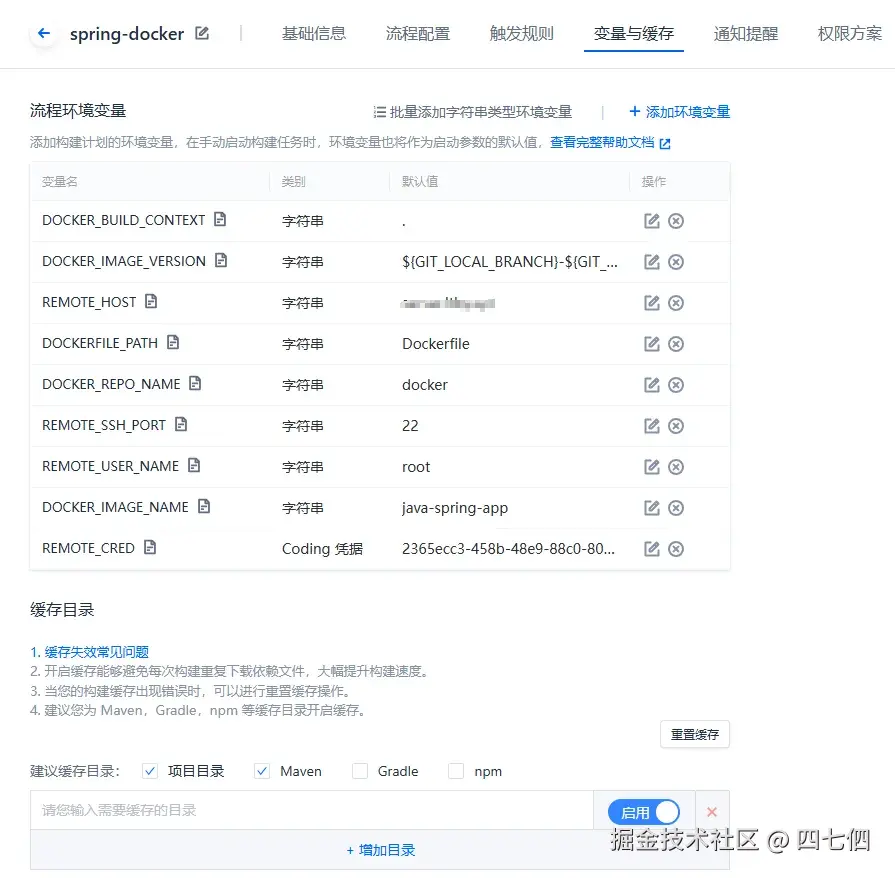Edit the DOCKER_BUILD_CONTEXT variable value
The height and width of the screenshot is (878, 895).
(652, 220)
